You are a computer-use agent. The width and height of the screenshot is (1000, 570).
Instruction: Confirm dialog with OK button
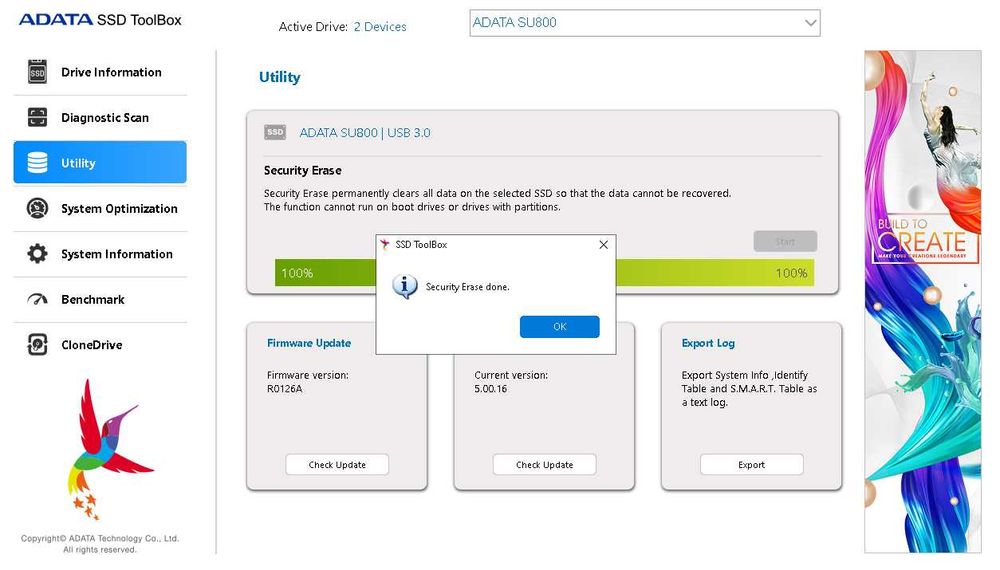pyautogui.click(x=559, y=326)
